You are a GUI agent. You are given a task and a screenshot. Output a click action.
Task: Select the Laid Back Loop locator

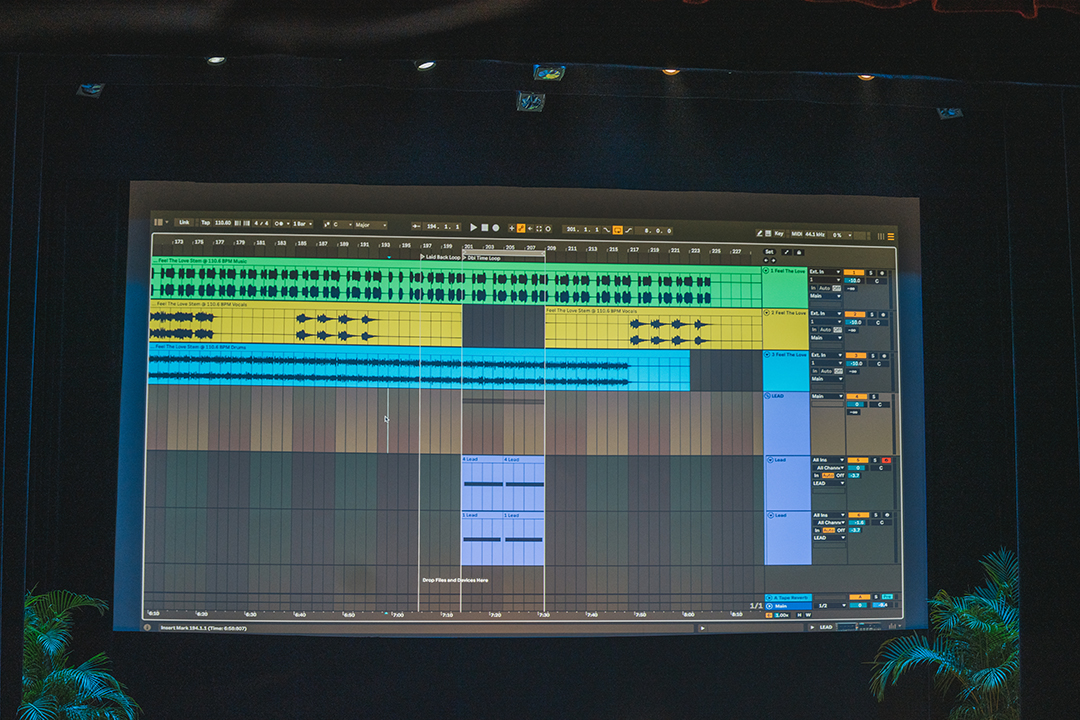(x=441, y=257)
